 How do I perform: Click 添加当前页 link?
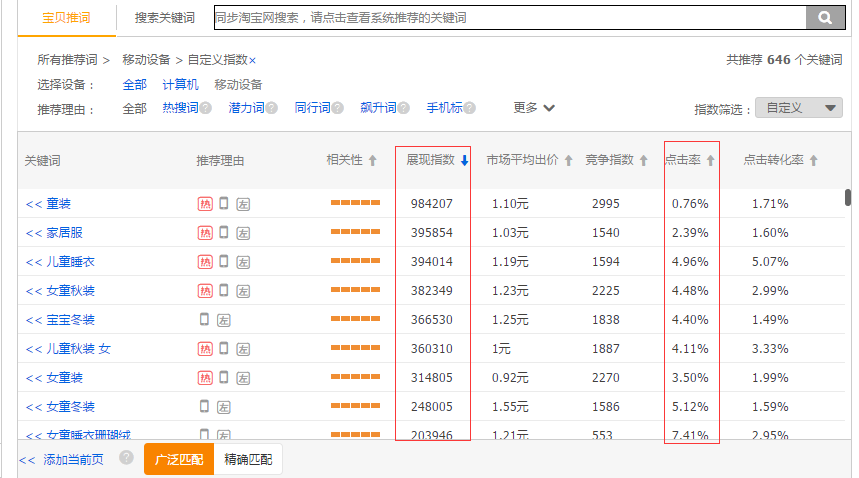click(60, 460)
